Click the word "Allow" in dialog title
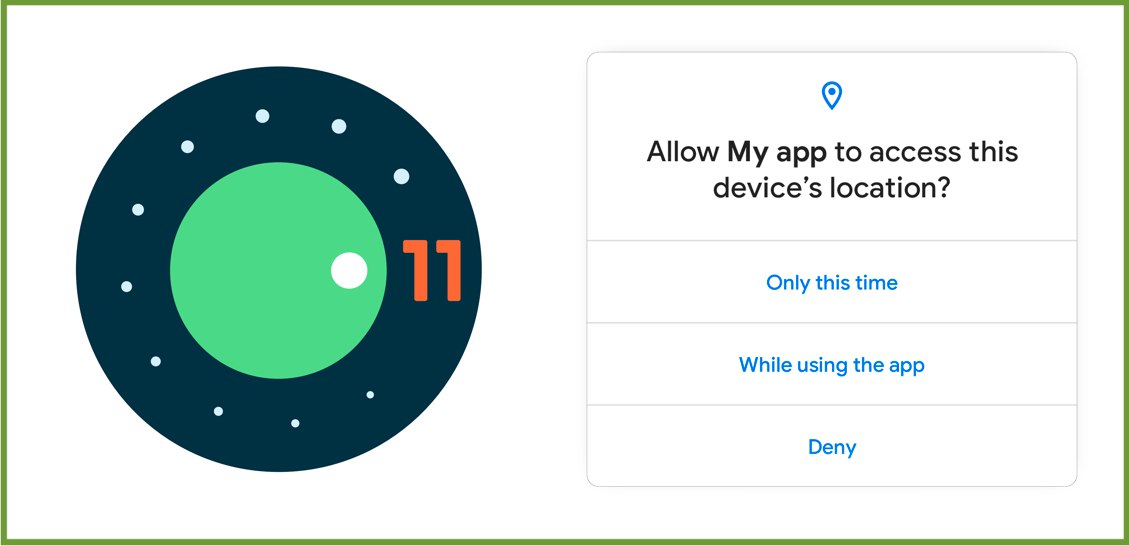 [683, 152]
